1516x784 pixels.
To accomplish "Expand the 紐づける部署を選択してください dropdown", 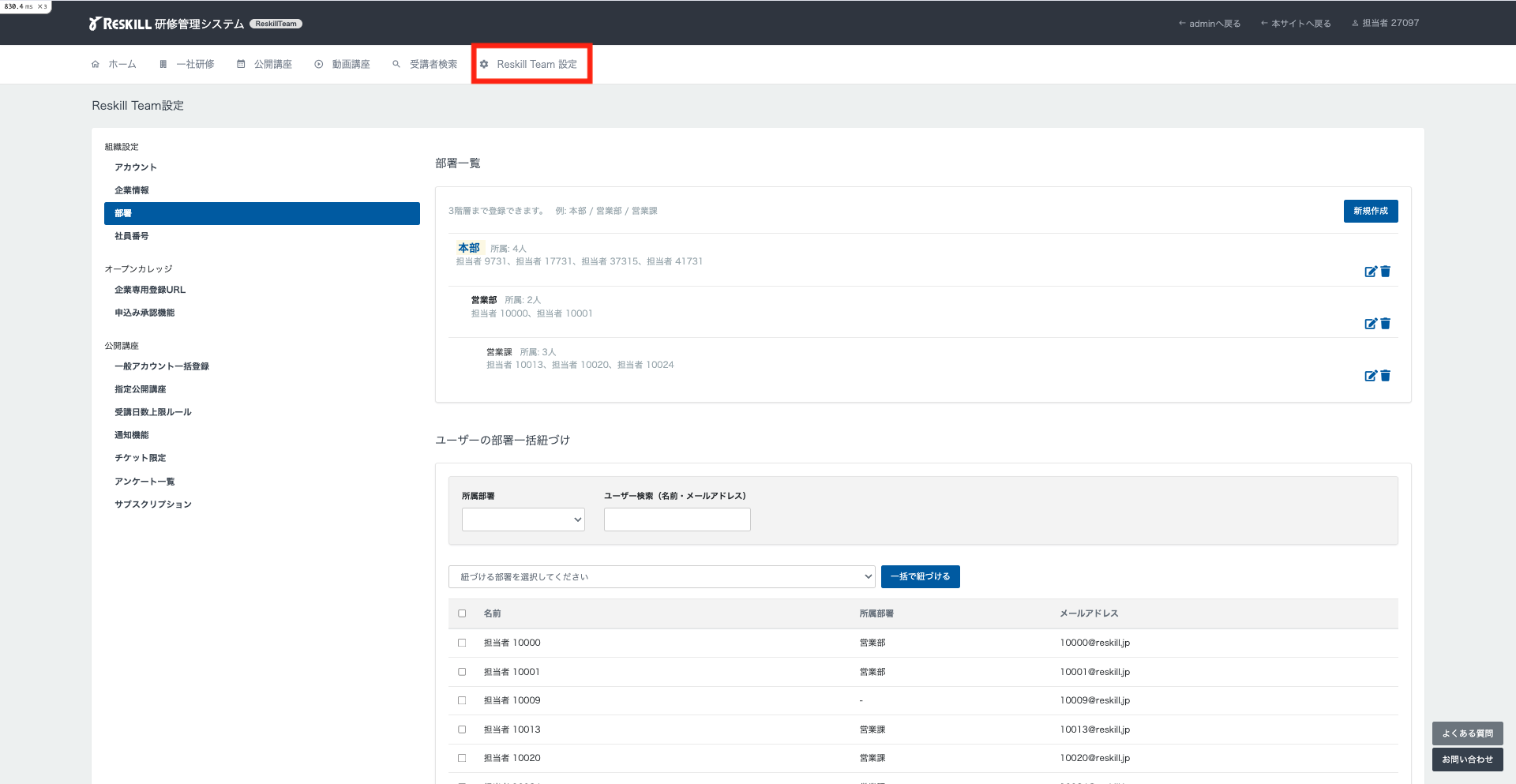I will click(x=661, y=577).
